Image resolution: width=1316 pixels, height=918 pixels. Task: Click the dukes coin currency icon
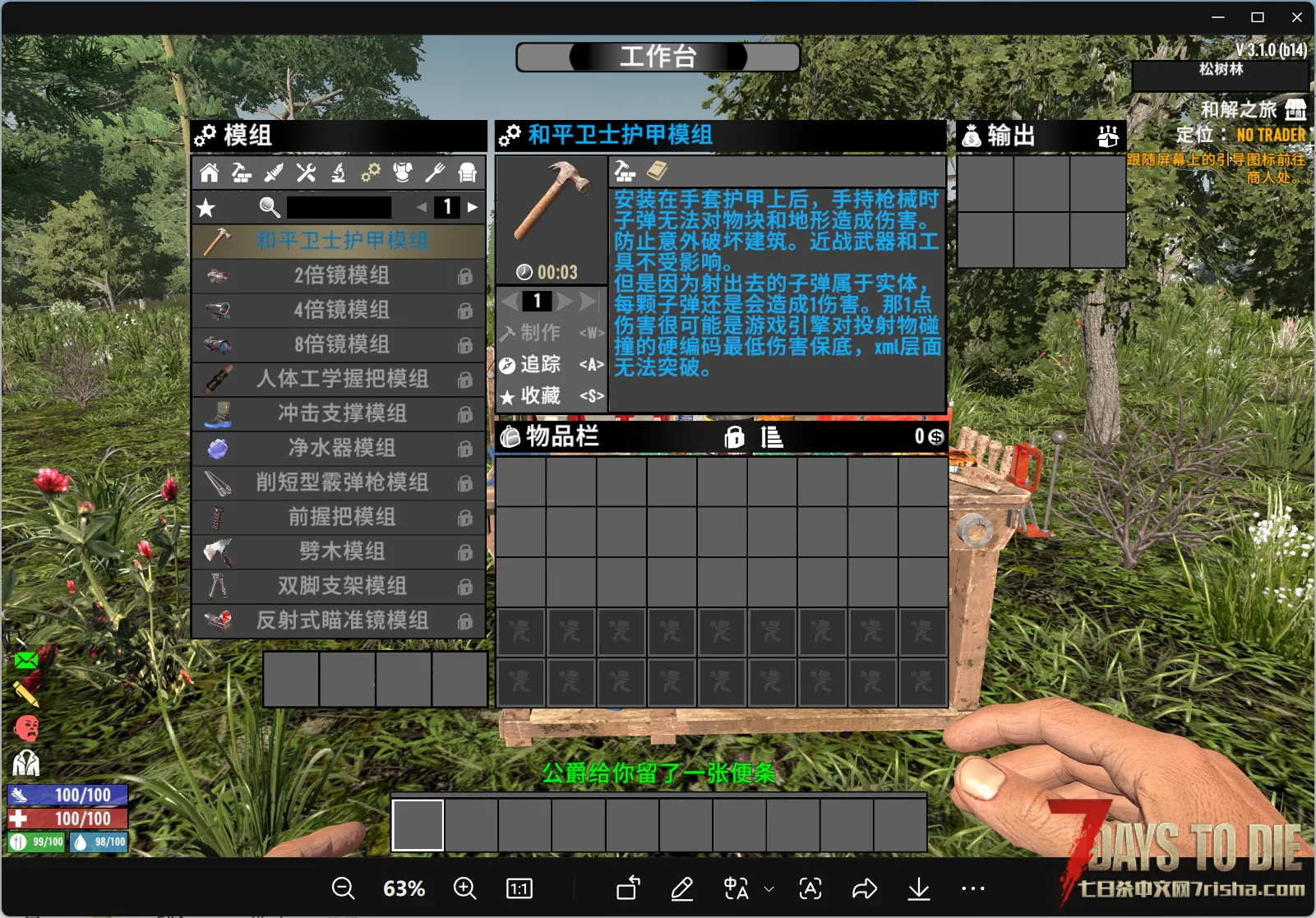tap(935, 437)
